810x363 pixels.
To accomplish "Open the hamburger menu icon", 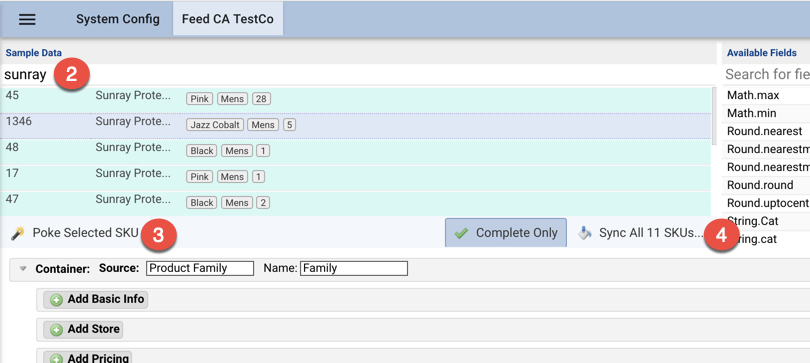I will click(x=27, y=20).
